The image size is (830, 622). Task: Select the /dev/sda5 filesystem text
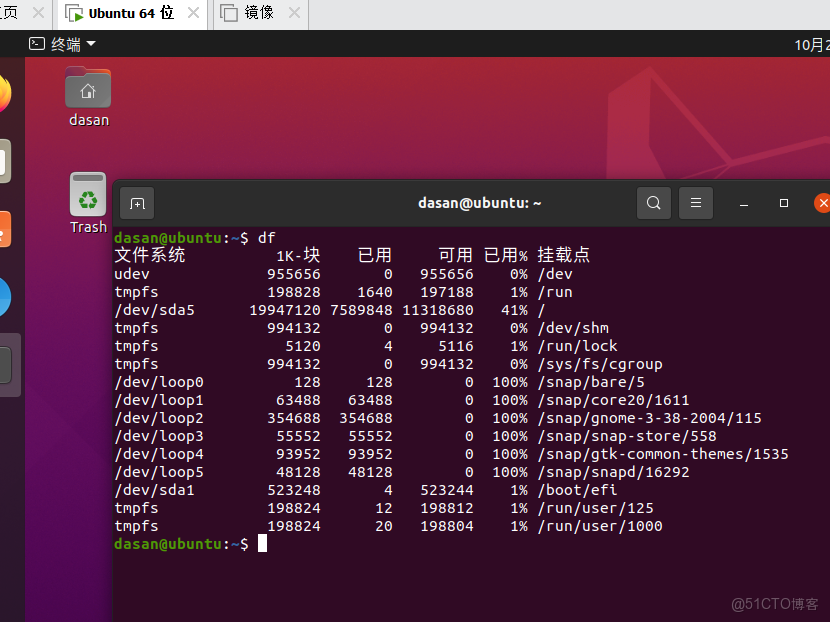pyautogui.click(x=155, y=310)
